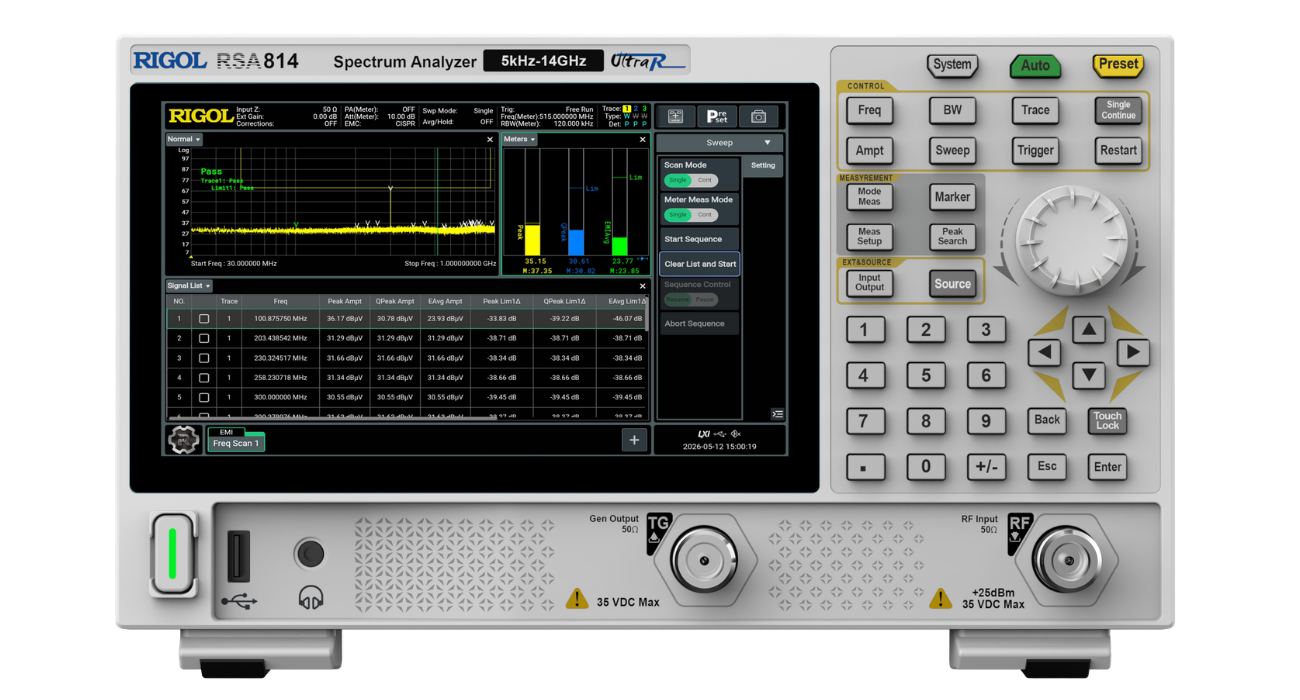Click the blue QPeak meter bar
The width and height of the screenshot is (1300, 700).
pyautogui.click(x=576, y=243)
